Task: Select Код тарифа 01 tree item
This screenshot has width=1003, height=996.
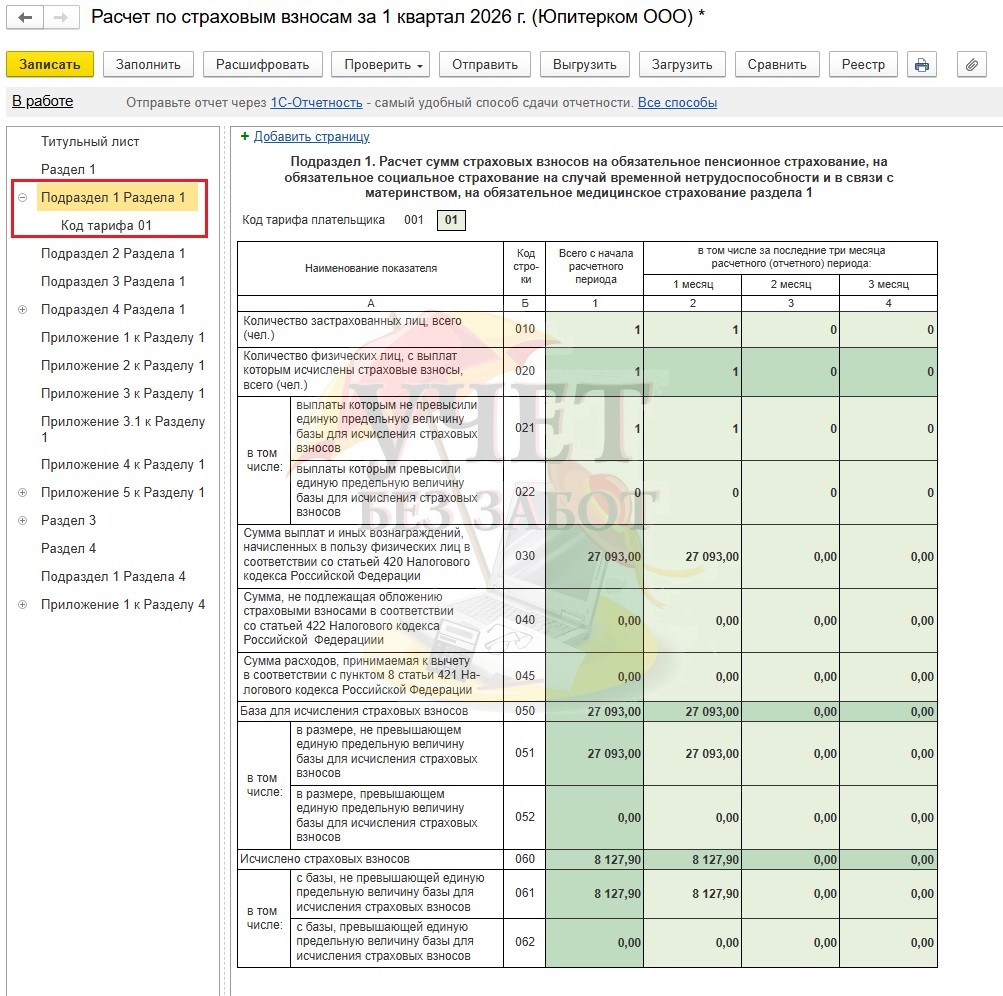Action: tap(106, 226)
